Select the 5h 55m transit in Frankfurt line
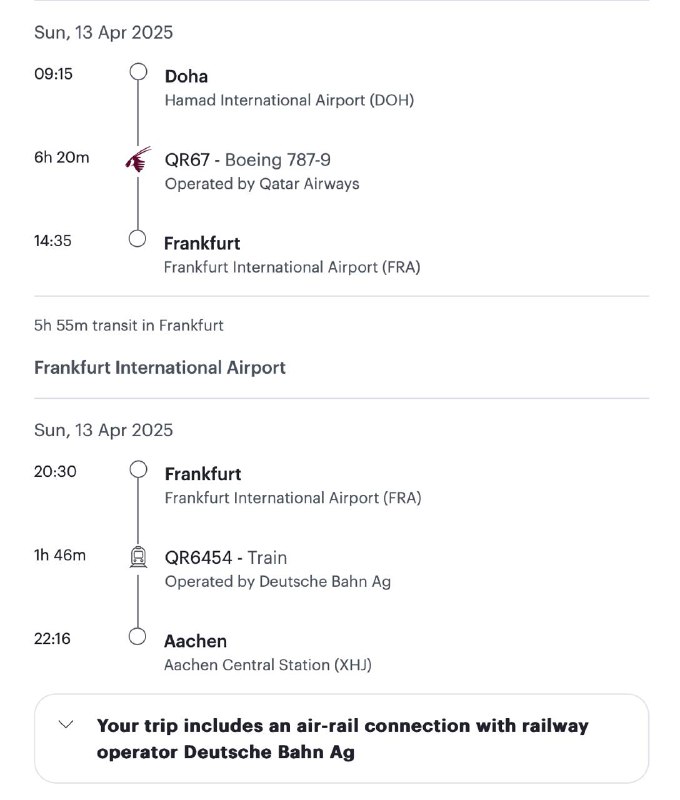 click(129, 326)
